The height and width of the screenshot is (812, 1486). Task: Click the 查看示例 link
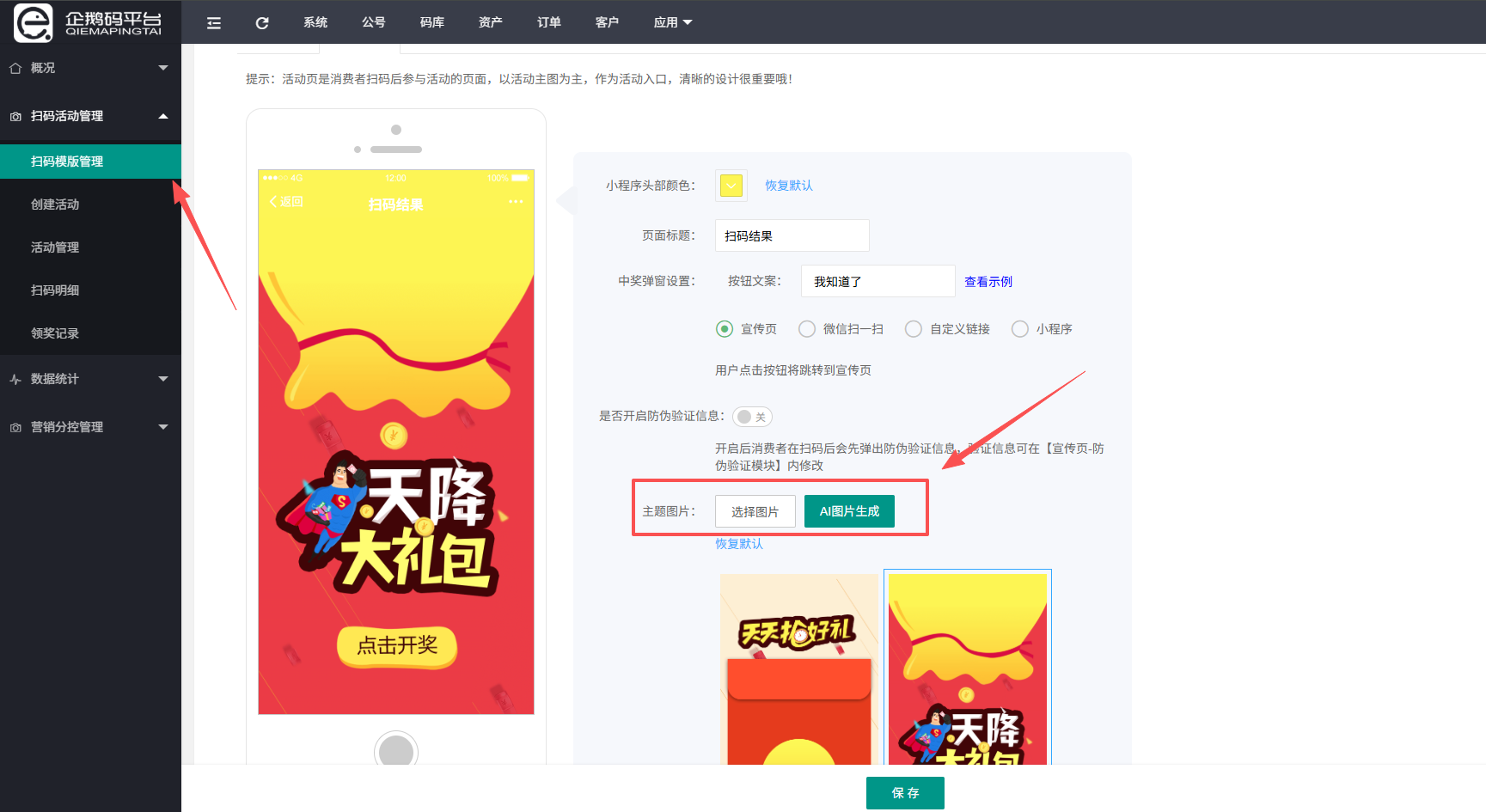(988, 282)
